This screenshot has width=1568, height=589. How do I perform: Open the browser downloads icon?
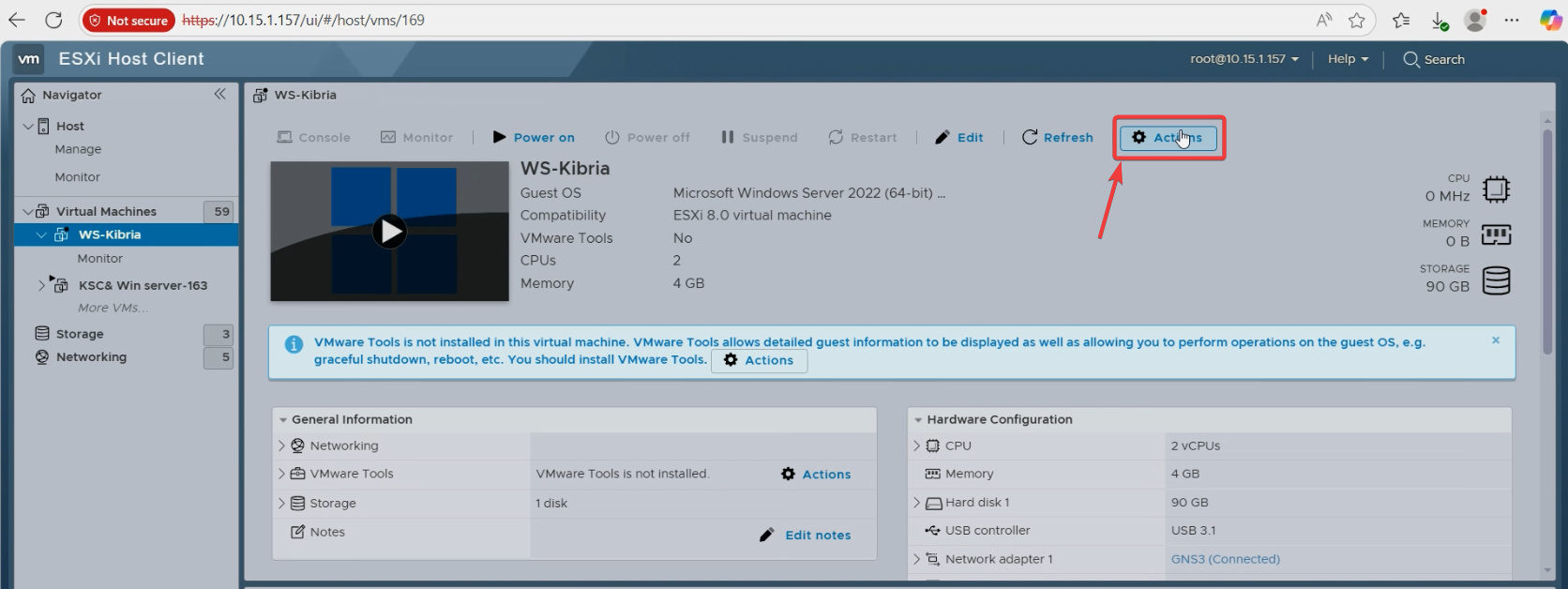click(1439, 20)
